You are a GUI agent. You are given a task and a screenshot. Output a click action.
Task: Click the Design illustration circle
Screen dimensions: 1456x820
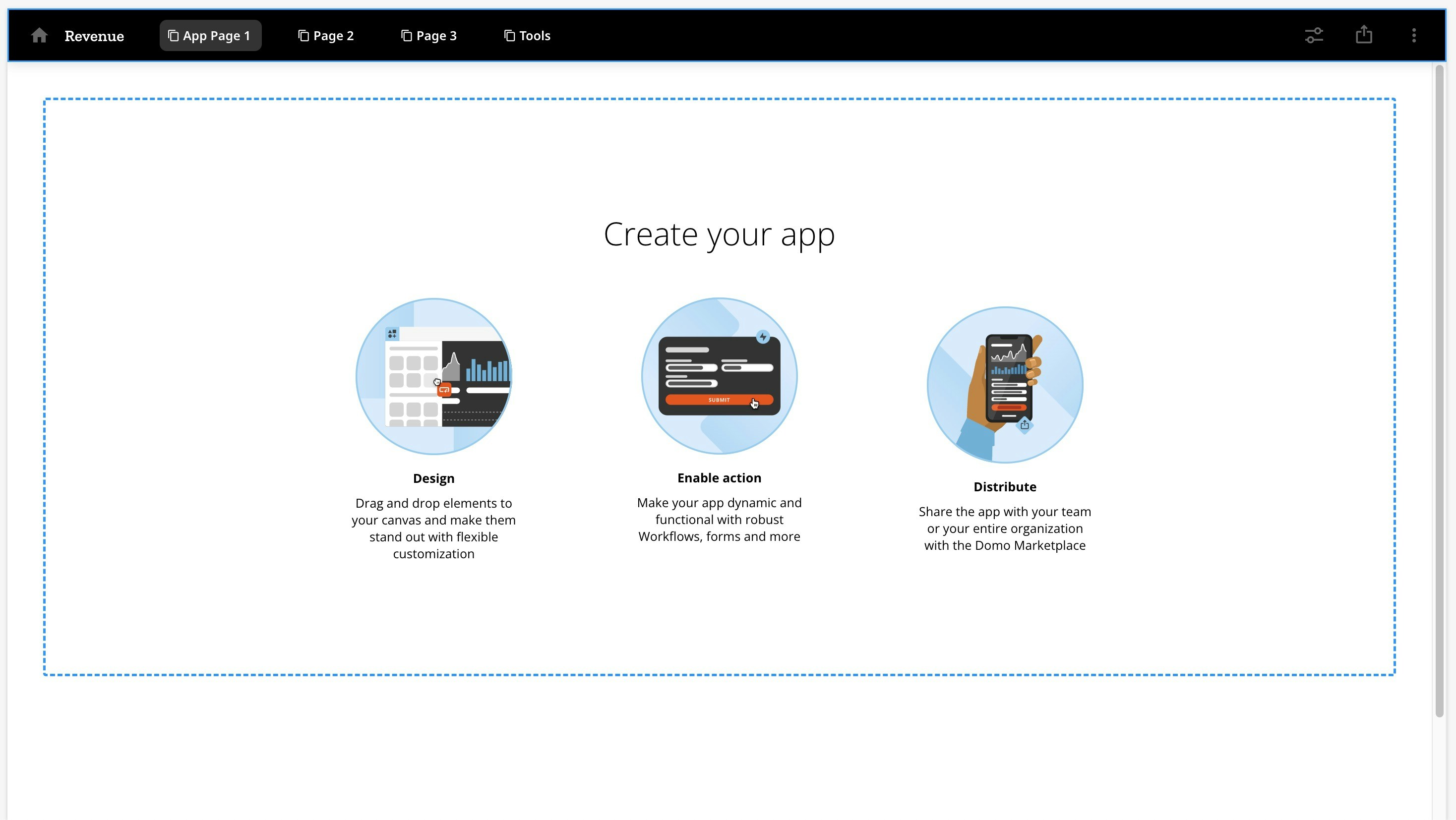[x=433, y=376]
